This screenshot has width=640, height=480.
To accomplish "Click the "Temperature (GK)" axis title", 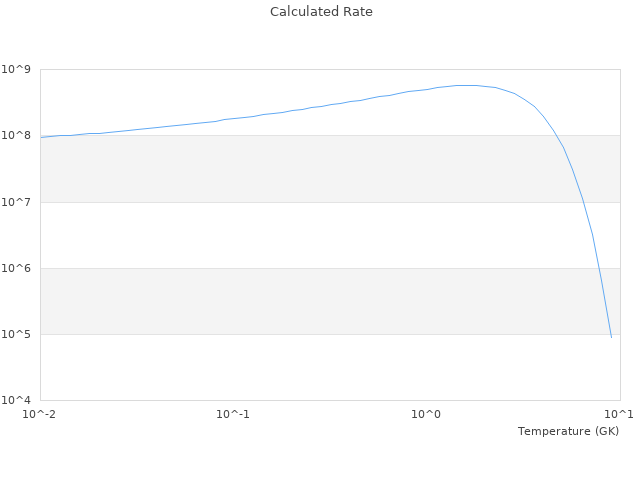I will click(x=568, y=431).
